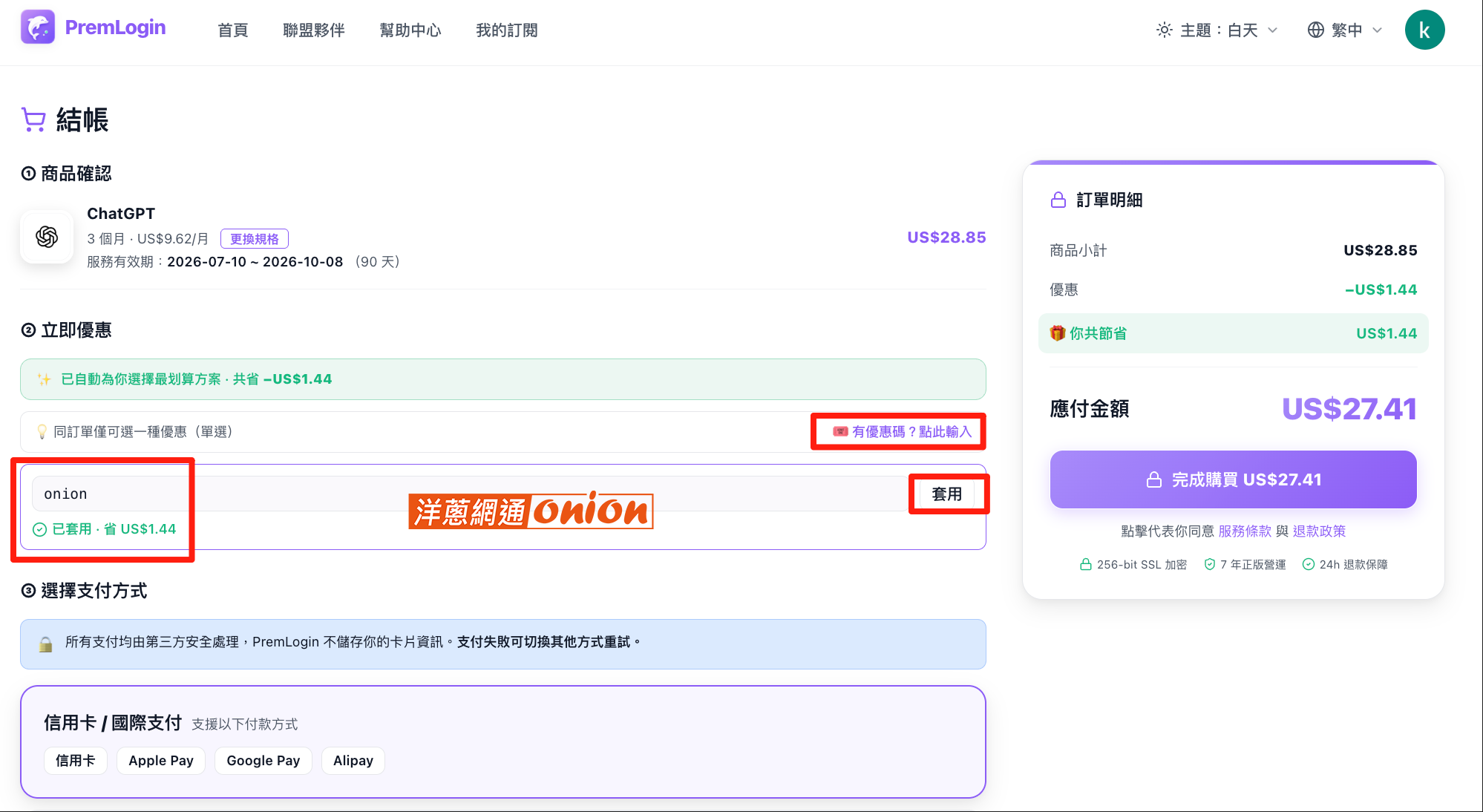Click the 應付金額 total US$27.41

click(x=1349, y=409)
